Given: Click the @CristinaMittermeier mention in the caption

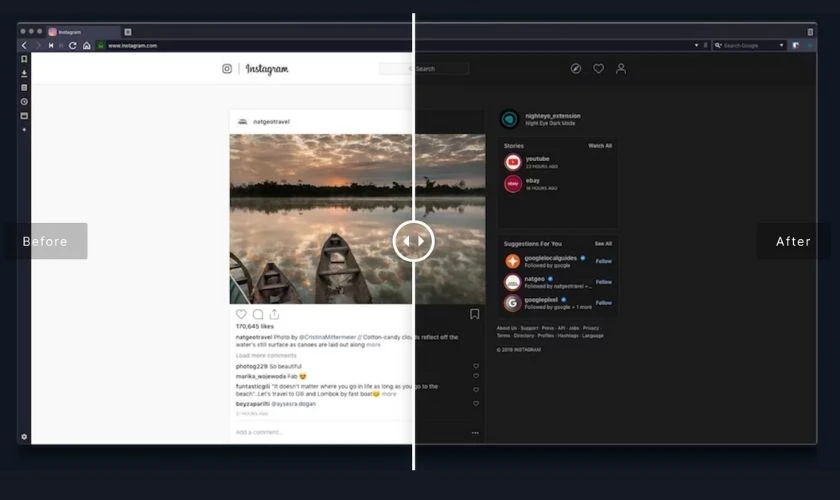Looking at the screenshot, I should [327, 337].
